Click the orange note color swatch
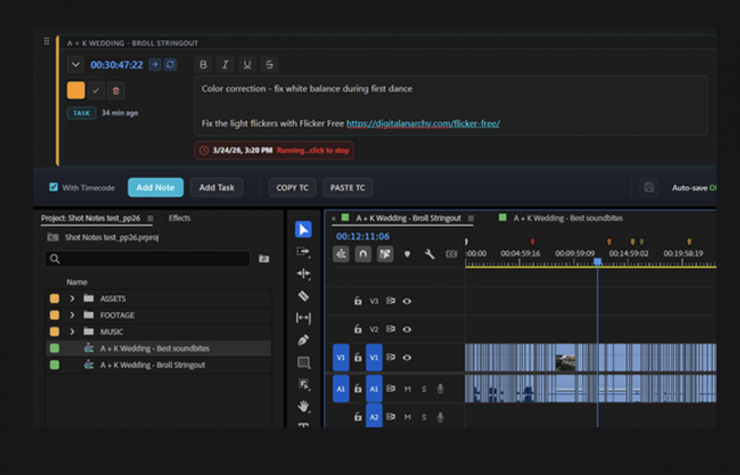 [x=76, y=90]
